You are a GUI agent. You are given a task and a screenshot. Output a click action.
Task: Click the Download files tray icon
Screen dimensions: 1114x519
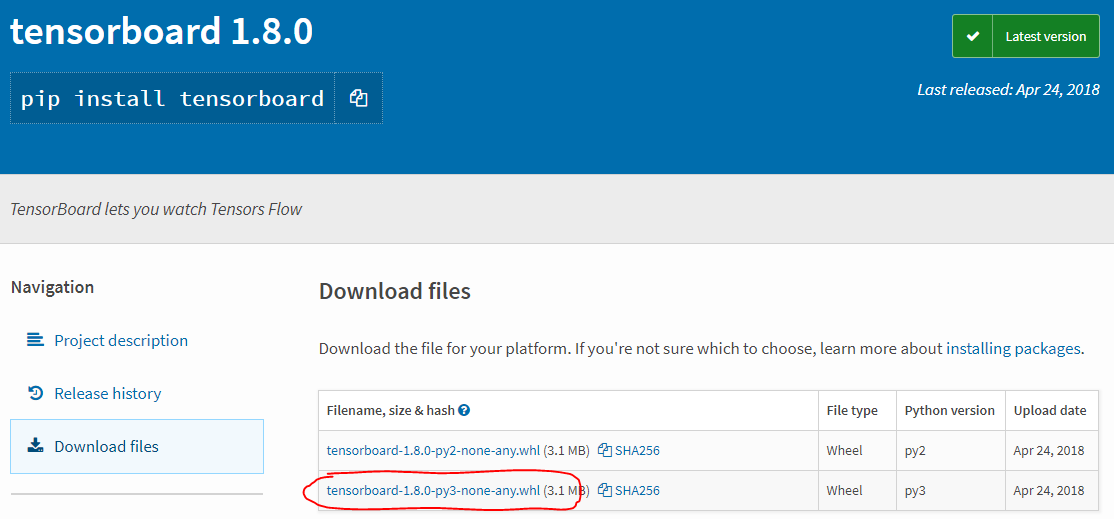[36, 446]
